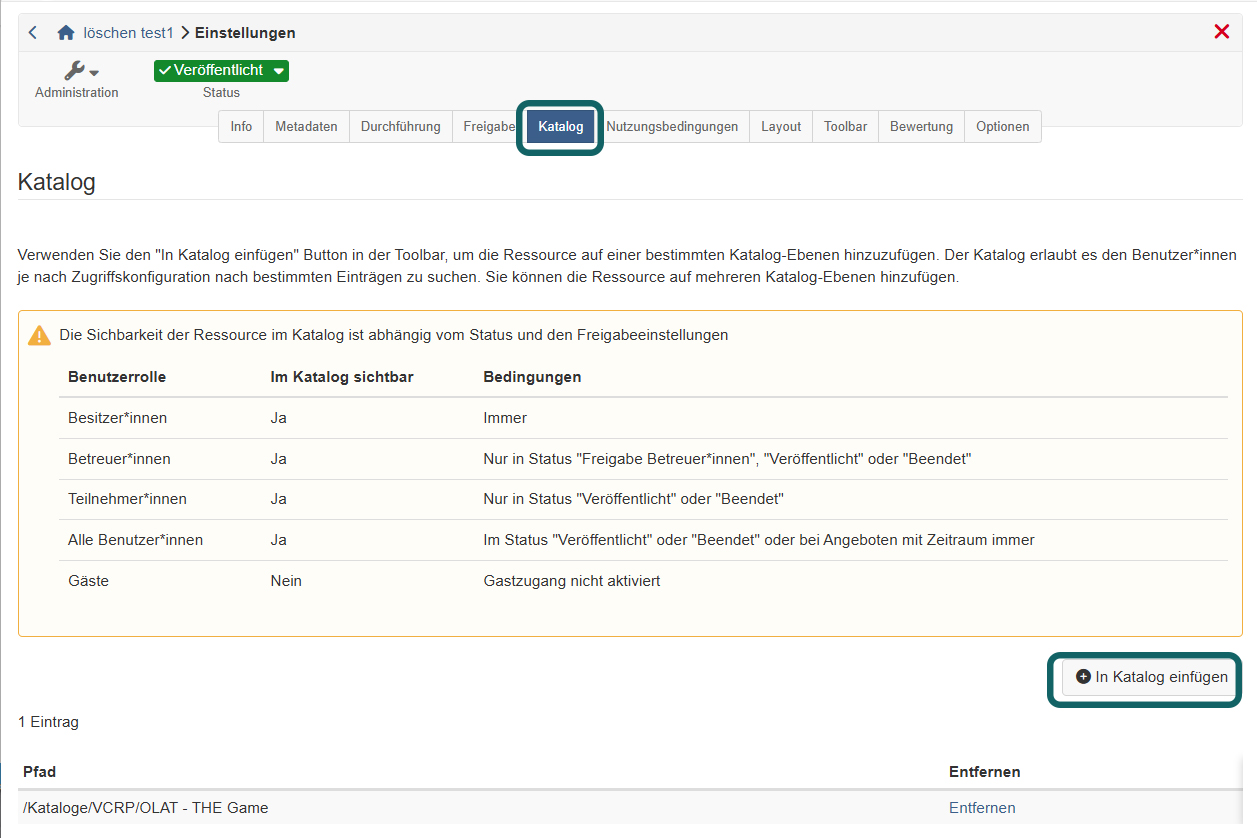Click Nein in the Gäste row
The height and width of the screenshot is (838, 1257).
pos(286,581)
